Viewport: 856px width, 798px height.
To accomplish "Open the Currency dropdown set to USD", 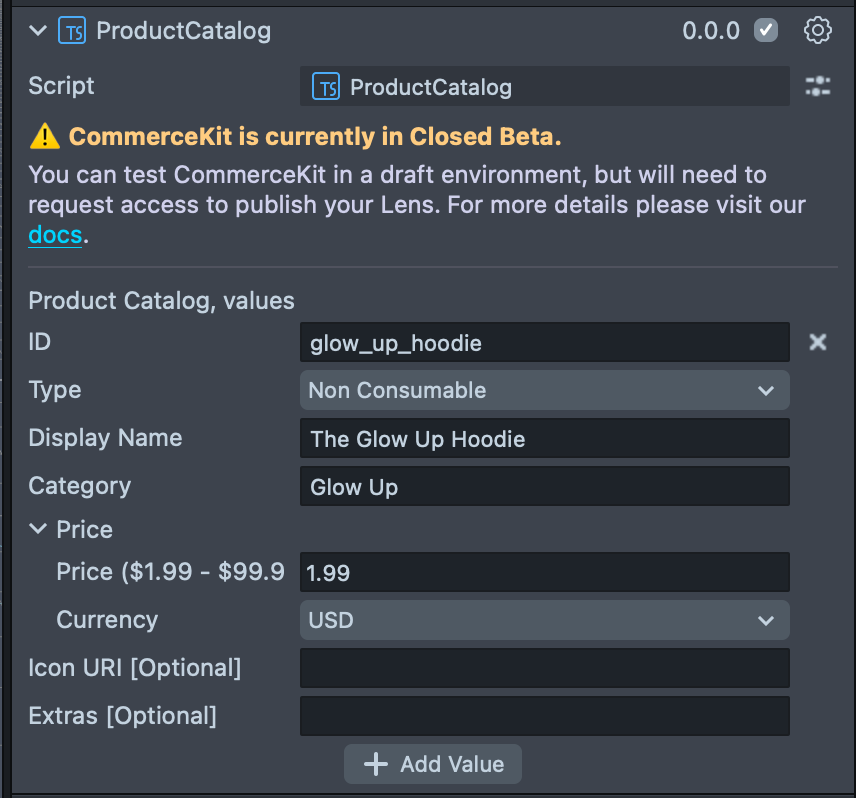I will tap(544, 620).
